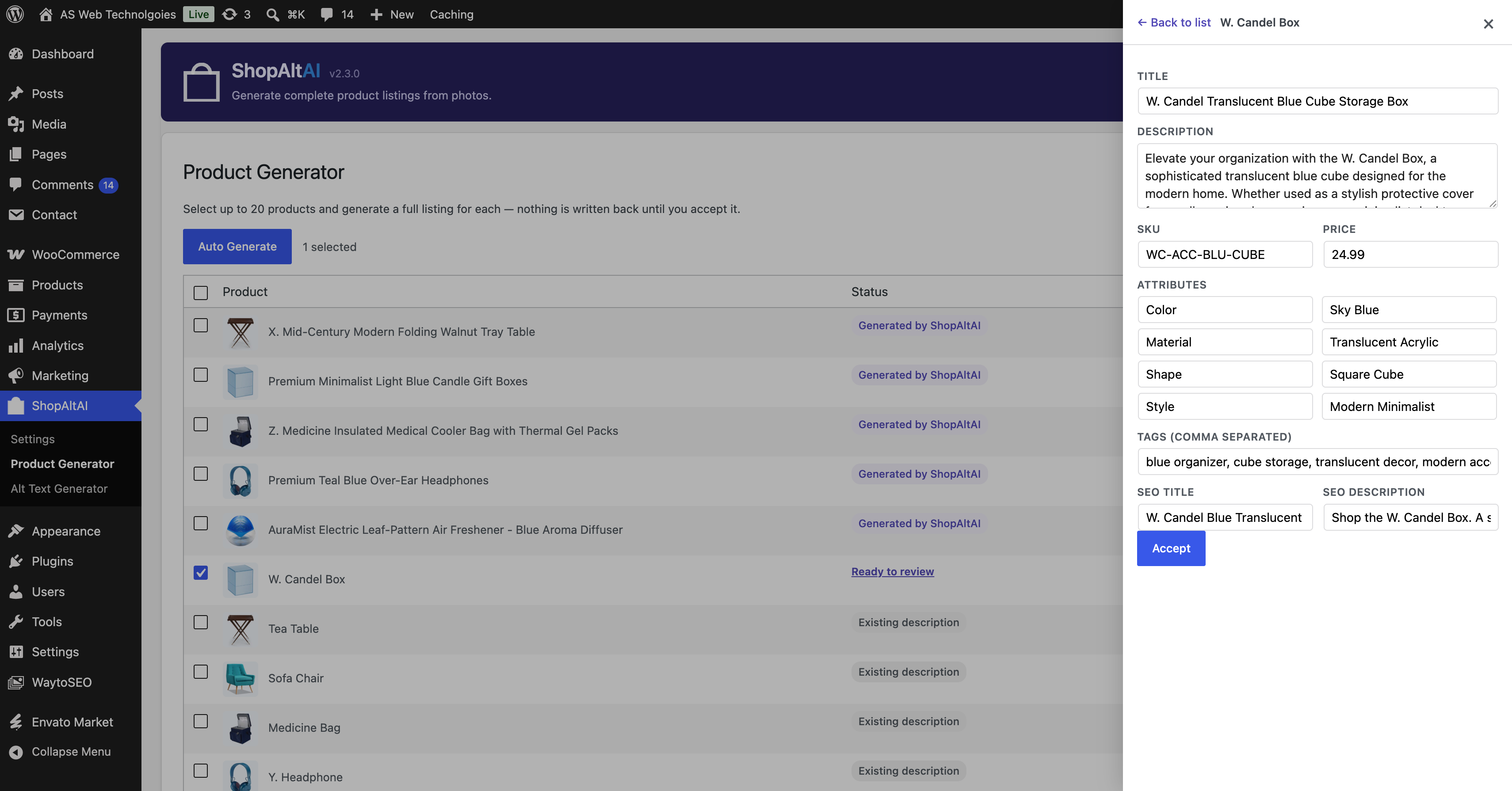This screenshot has width=1512, height=791.
Task: Click the Tools wrench icon
Action: 16,622
